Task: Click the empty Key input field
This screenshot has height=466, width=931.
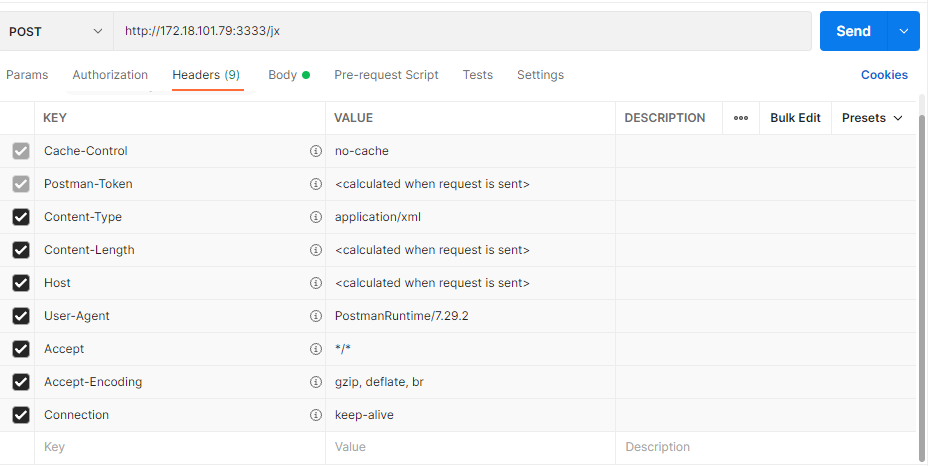Action: tap(180, 447)
